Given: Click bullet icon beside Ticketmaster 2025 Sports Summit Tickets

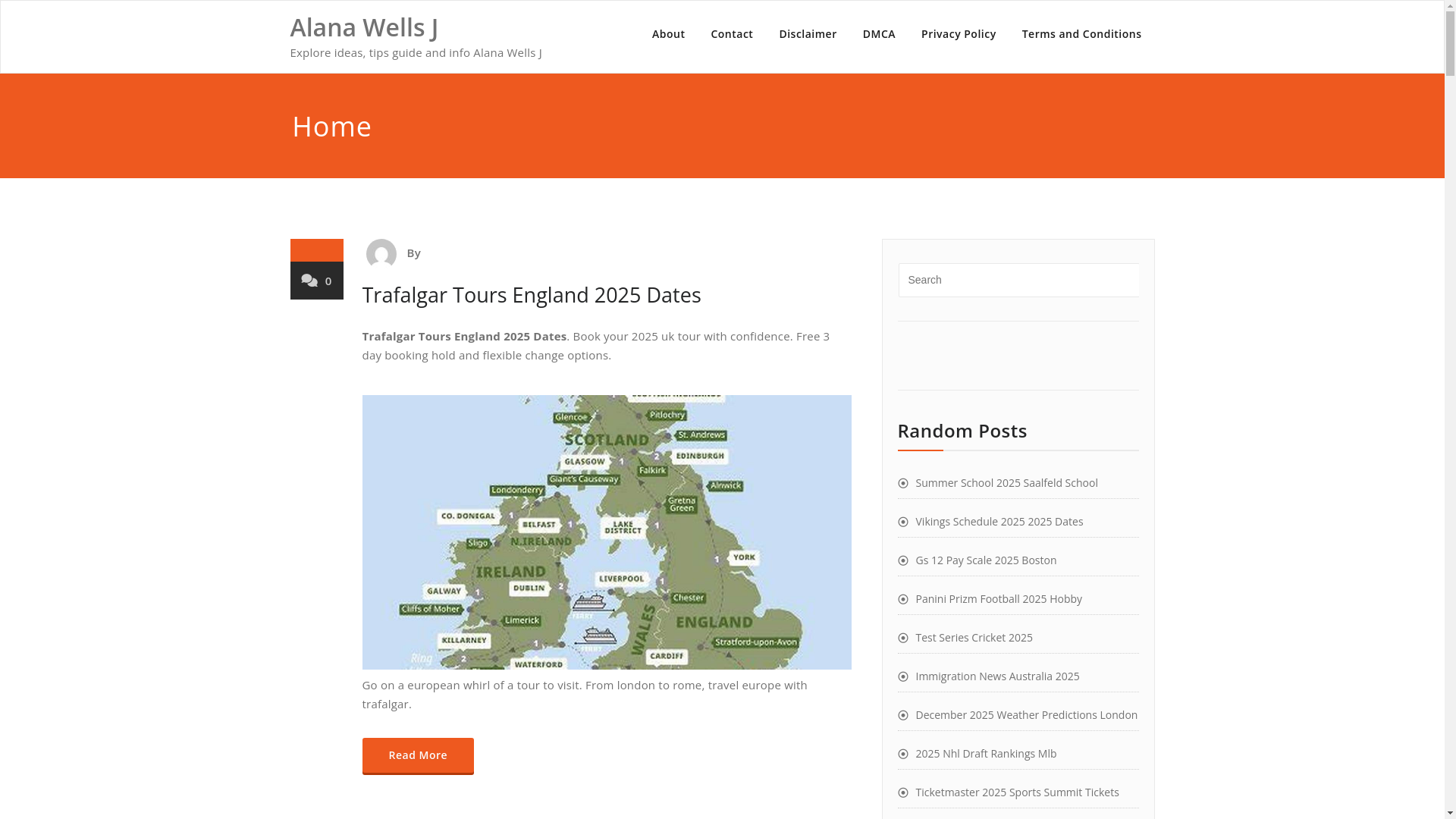Looking at the screenshot, I should coord(902,792).
